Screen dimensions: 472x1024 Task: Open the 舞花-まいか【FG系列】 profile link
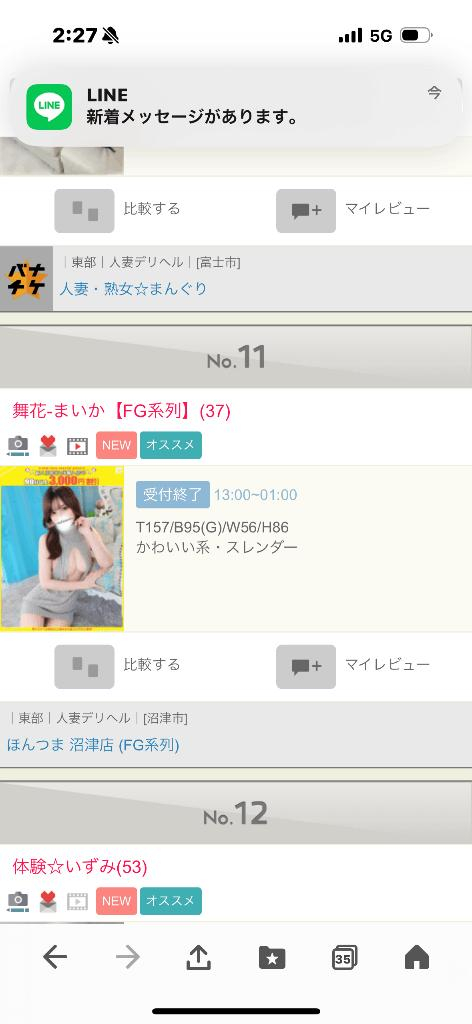point(121,411)
